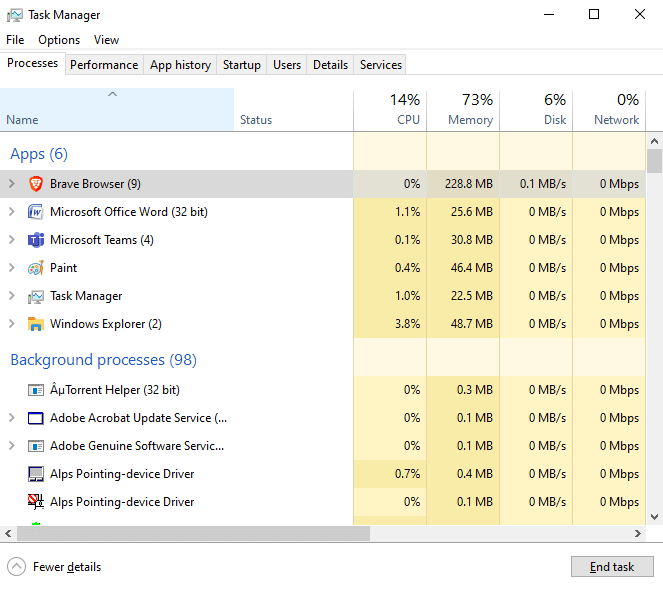Collapse view using Fewer details arrow
Viewport: 663px width, 589px height.
pos(16,567)
